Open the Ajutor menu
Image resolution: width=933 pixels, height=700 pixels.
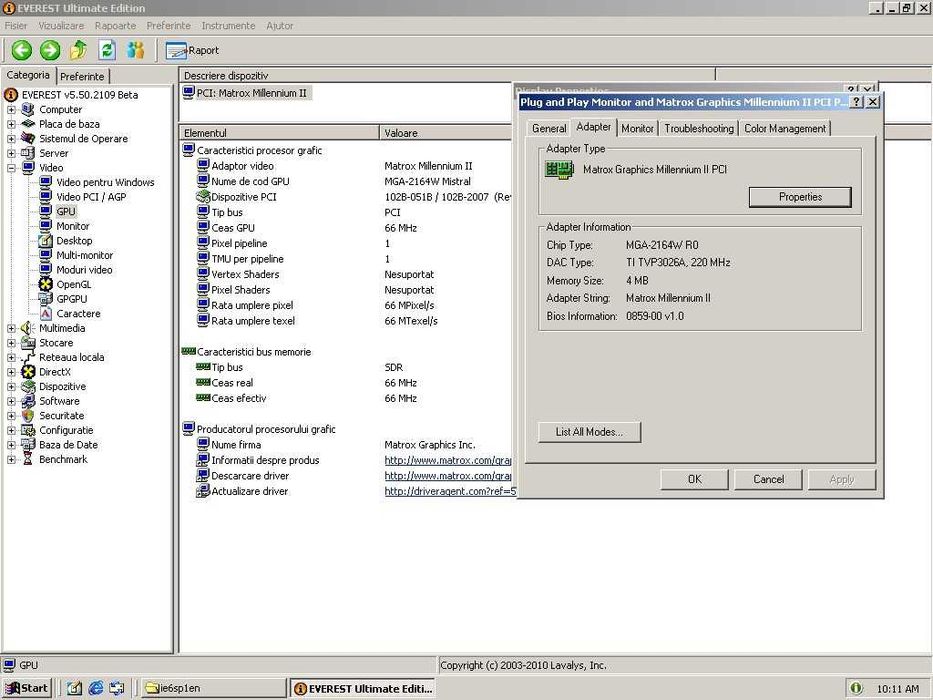[x=280, y=26]
